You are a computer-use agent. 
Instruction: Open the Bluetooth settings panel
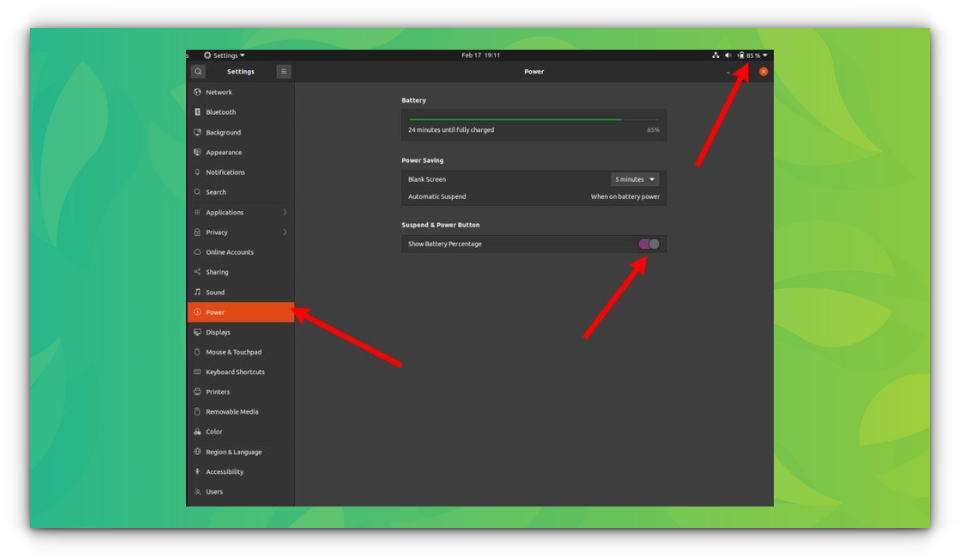[241, 112]
